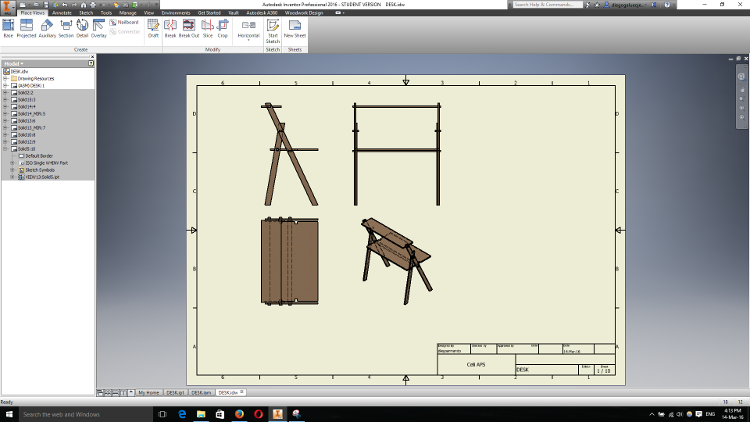Click the Start button
Screen dimensions: 750x422
9,414
